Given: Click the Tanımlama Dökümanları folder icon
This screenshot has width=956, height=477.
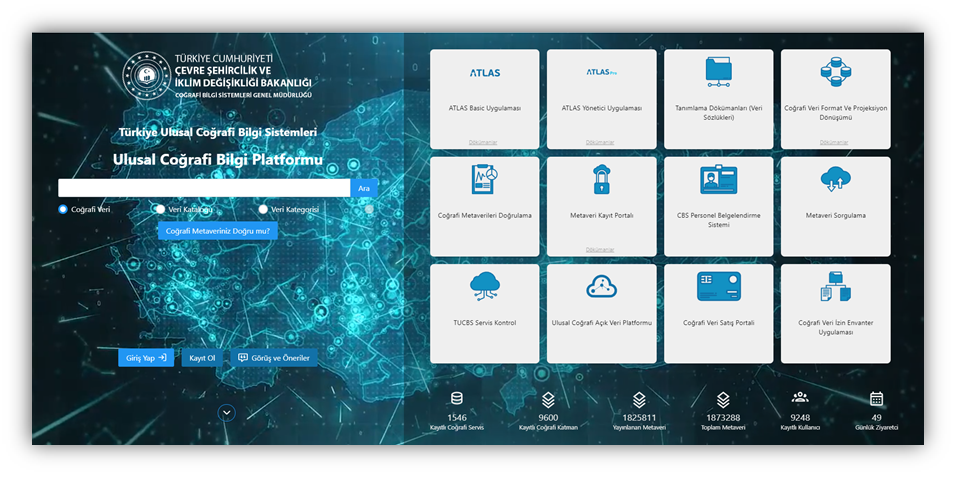Looking at the screenshot, I should tap(718, 72).
